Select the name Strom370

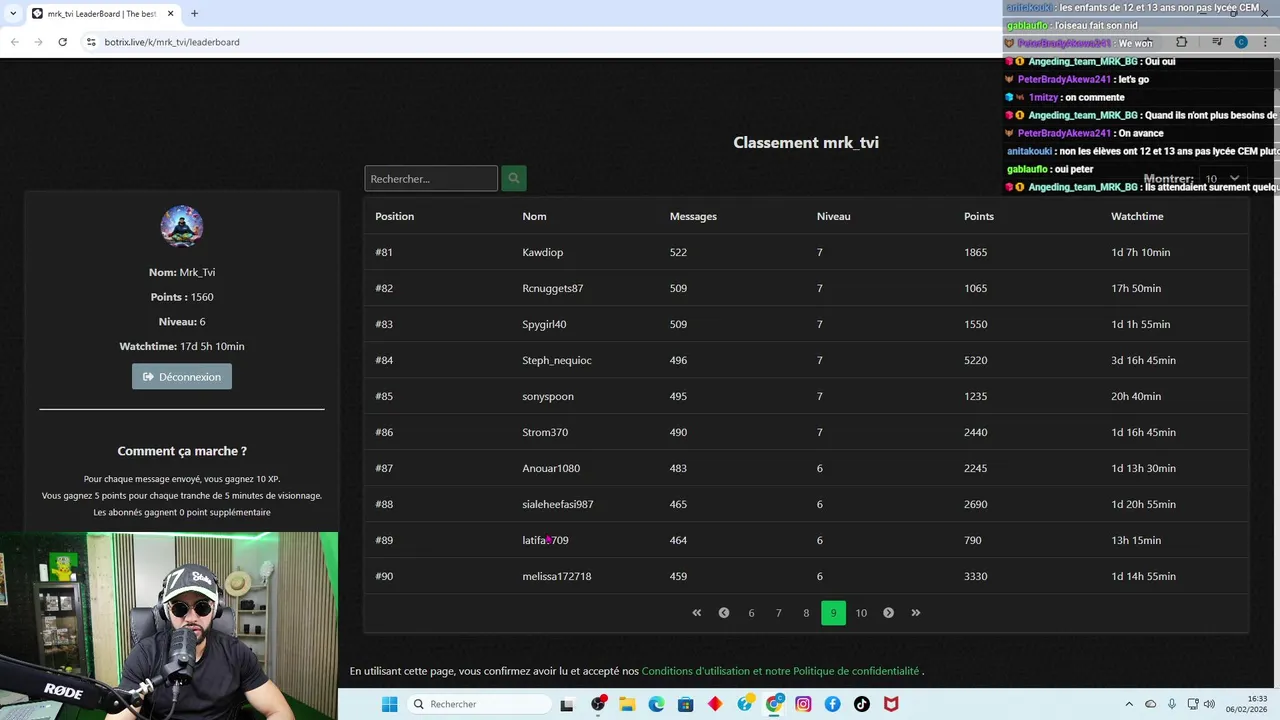pyautogui.click(x=545, y=432)
